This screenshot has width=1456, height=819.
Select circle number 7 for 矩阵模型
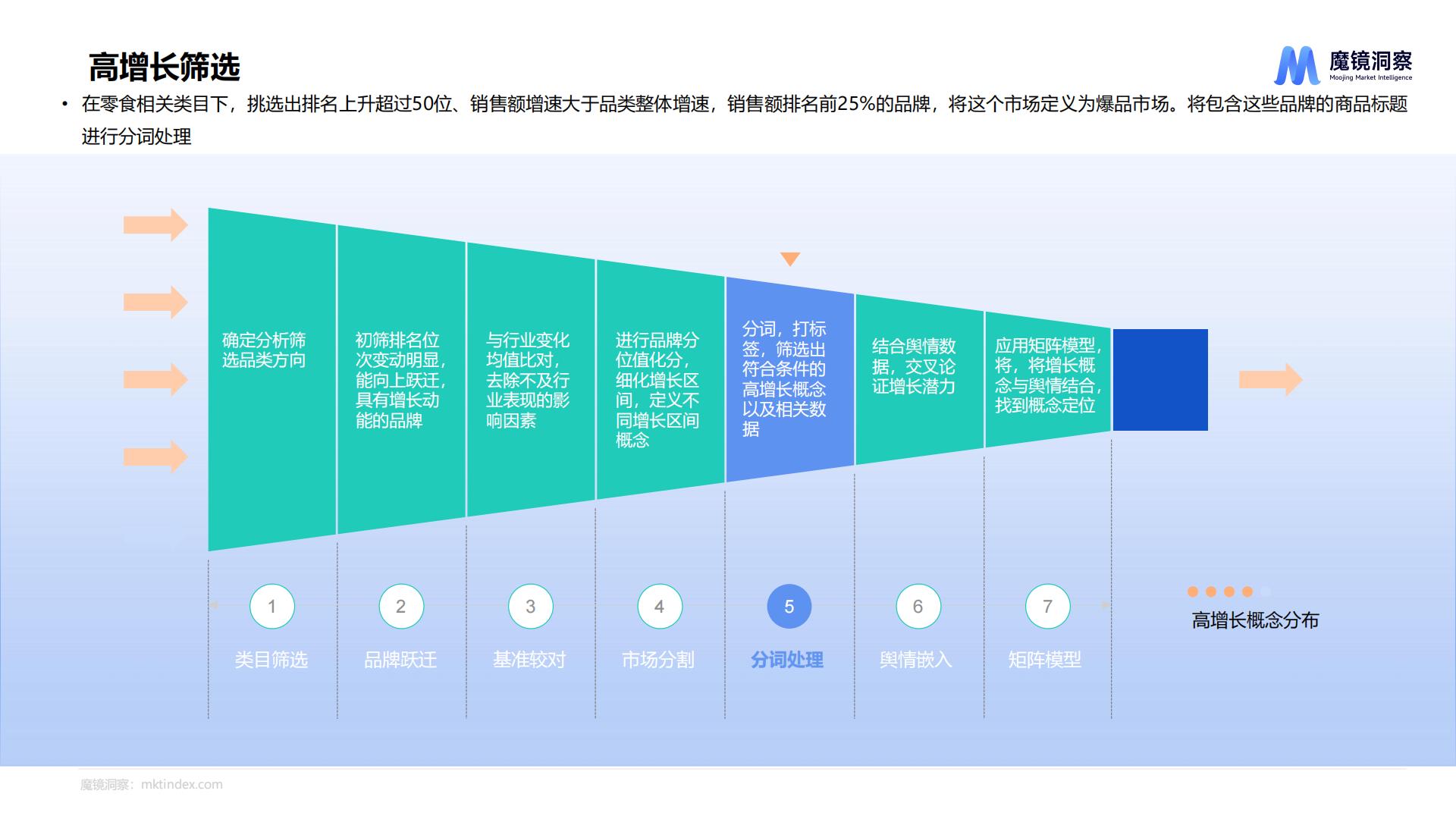tap(1048, 606)
